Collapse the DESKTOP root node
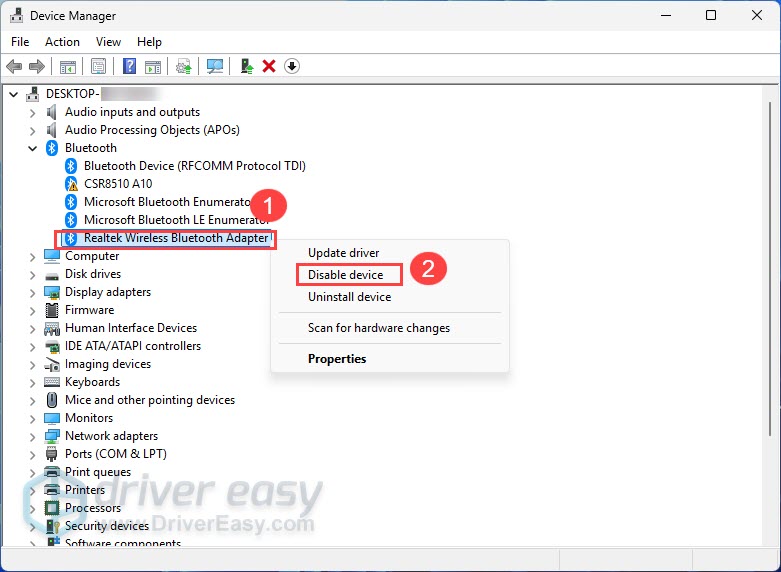This screenshot has height=572, width=781. pyautogui.click(x=14, y=94)
